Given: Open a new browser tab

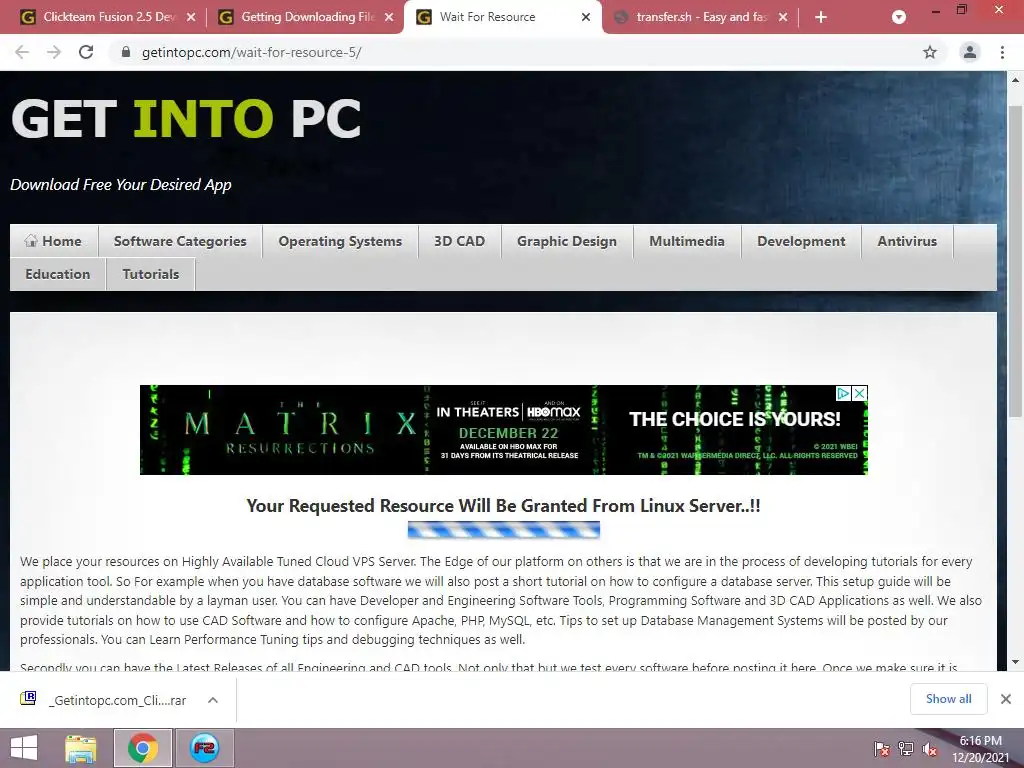Looking at the screenshot, I should 821,18.
